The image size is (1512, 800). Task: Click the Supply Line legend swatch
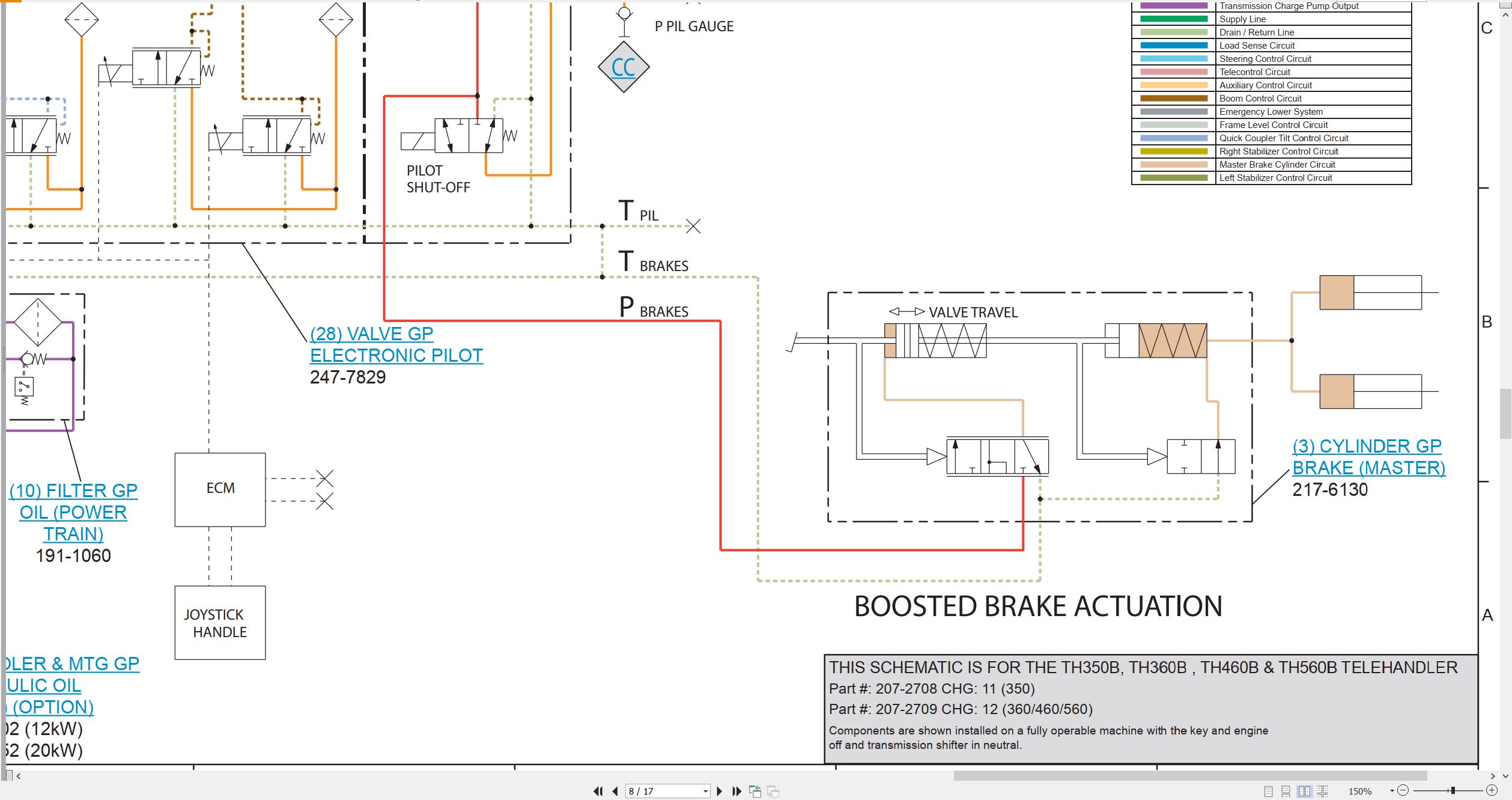click(1174, 19)
